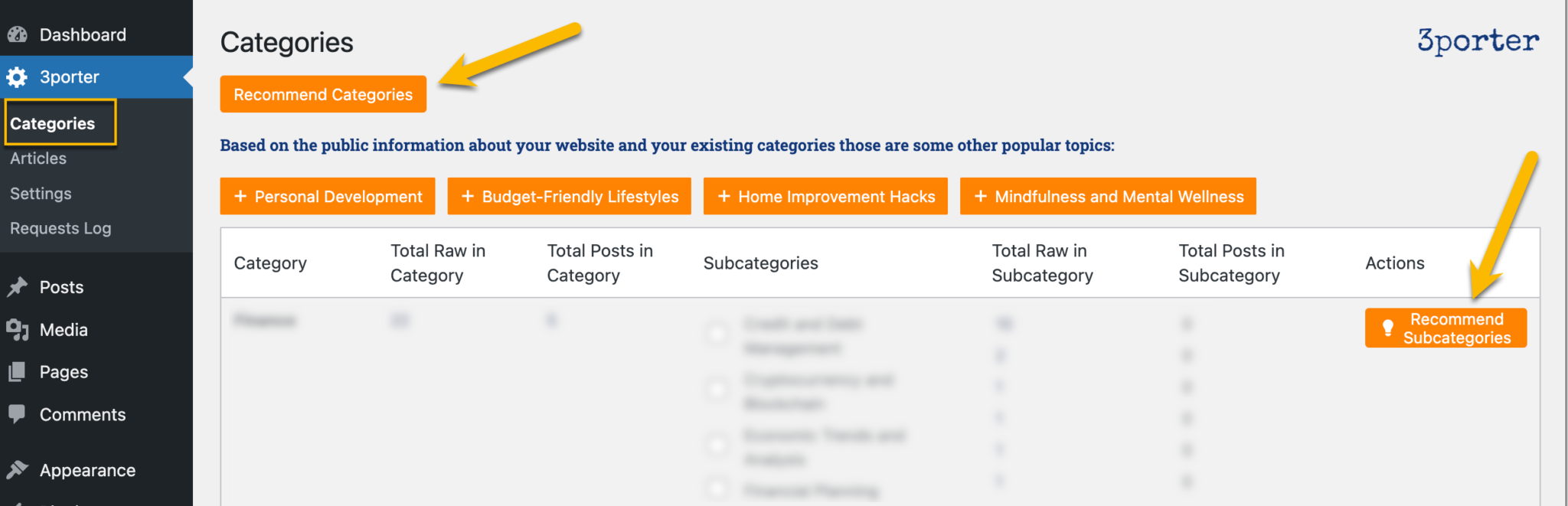
Task: Click the Appearance paintbrush icon
Action: (17, 470)
